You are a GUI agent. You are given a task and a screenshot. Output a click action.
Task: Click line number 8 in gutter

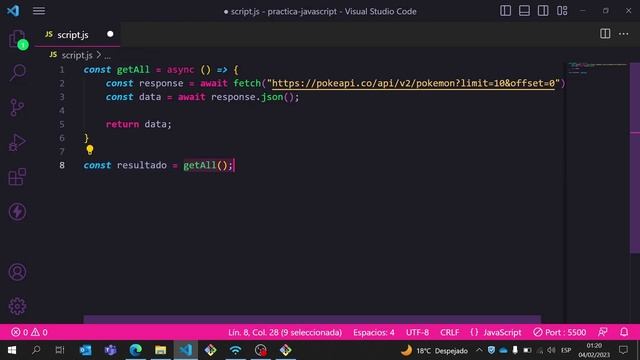tap(62, 165)
